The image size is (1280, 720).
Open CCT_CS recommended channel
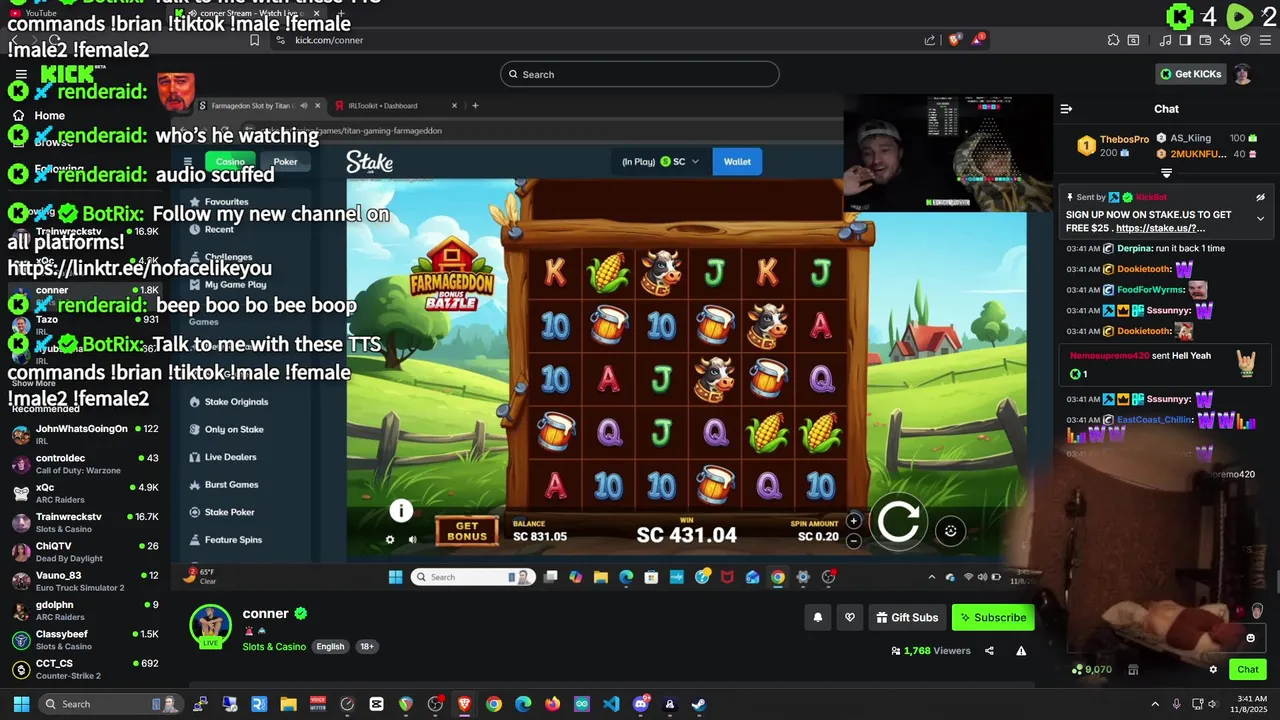click(85, 669)
